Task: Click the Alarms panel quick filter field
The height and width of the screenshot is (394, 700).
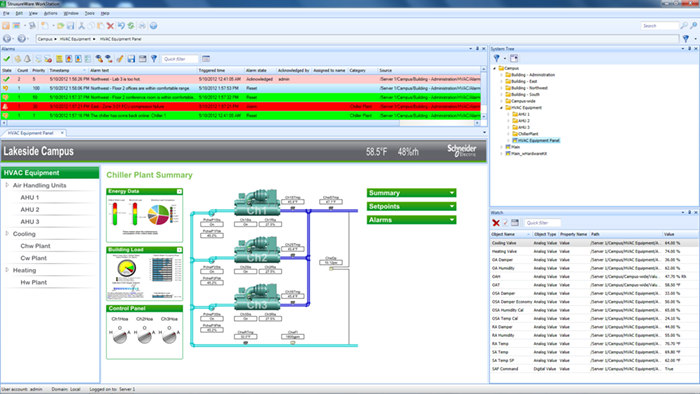Action: point(179,59)
